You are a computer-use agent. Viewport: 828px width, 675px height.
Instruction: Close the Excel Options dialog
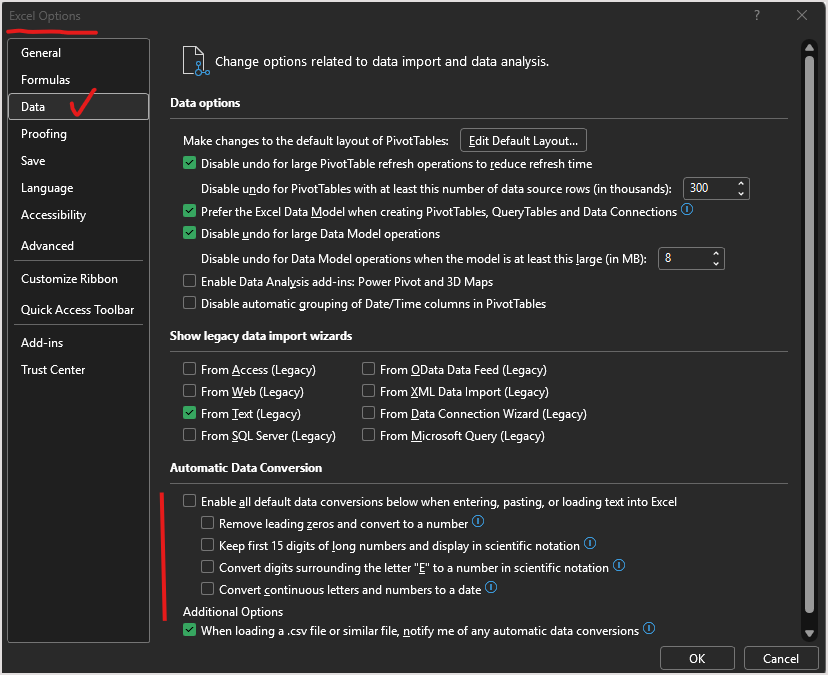click(x=802, y=15)
